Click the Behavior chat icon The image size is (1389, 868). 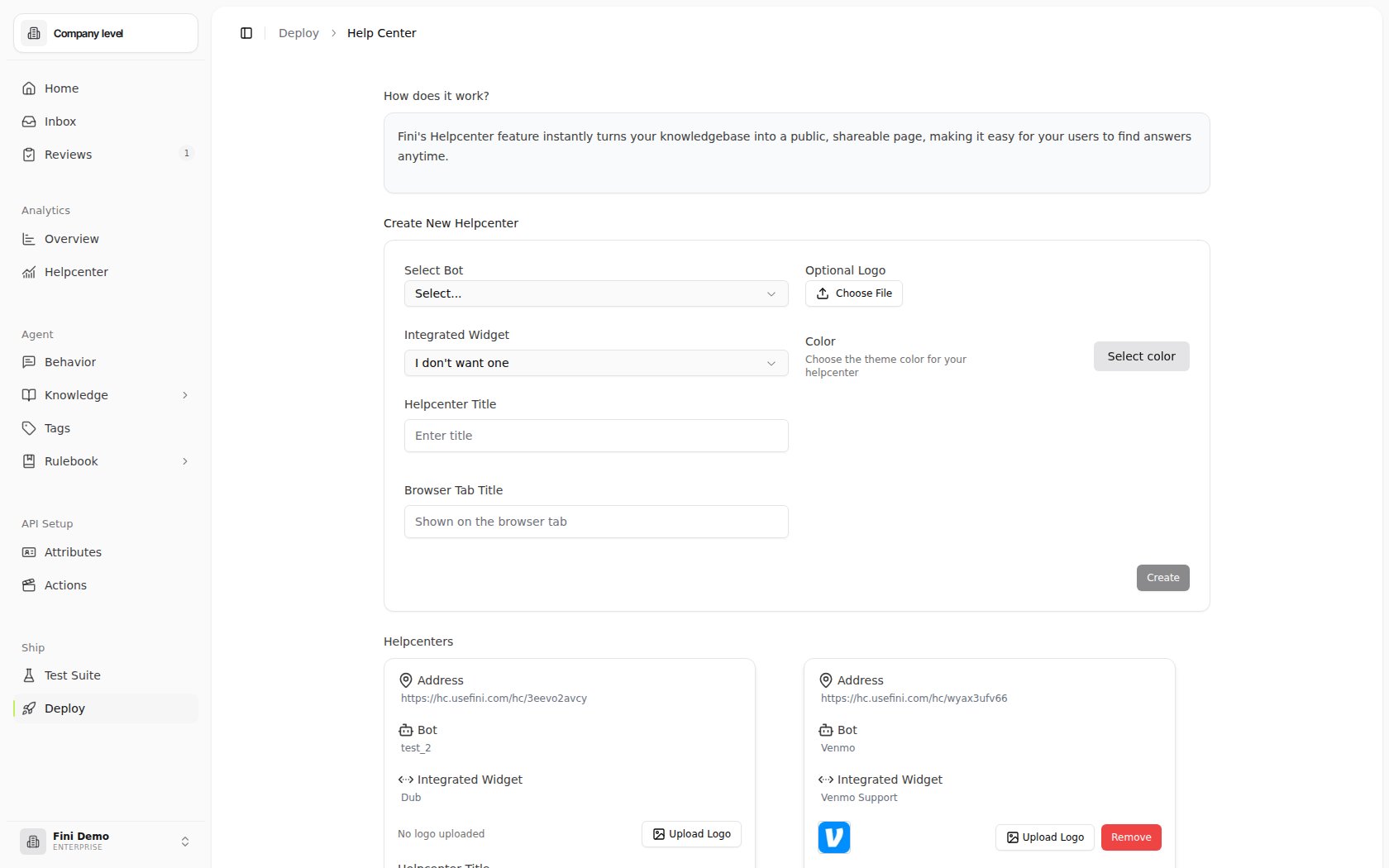coord(29,362)
